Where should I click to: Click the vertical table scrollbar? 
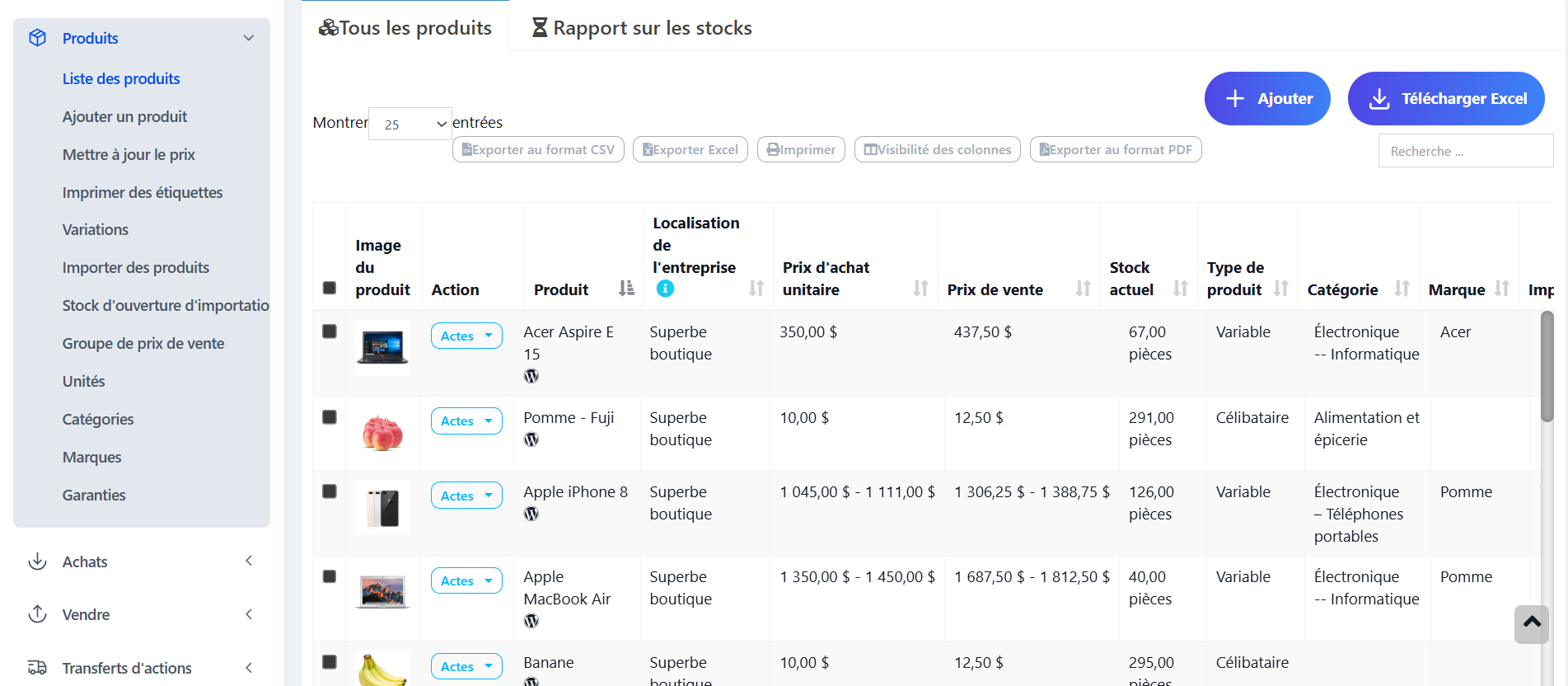[x=1547, y=367]
